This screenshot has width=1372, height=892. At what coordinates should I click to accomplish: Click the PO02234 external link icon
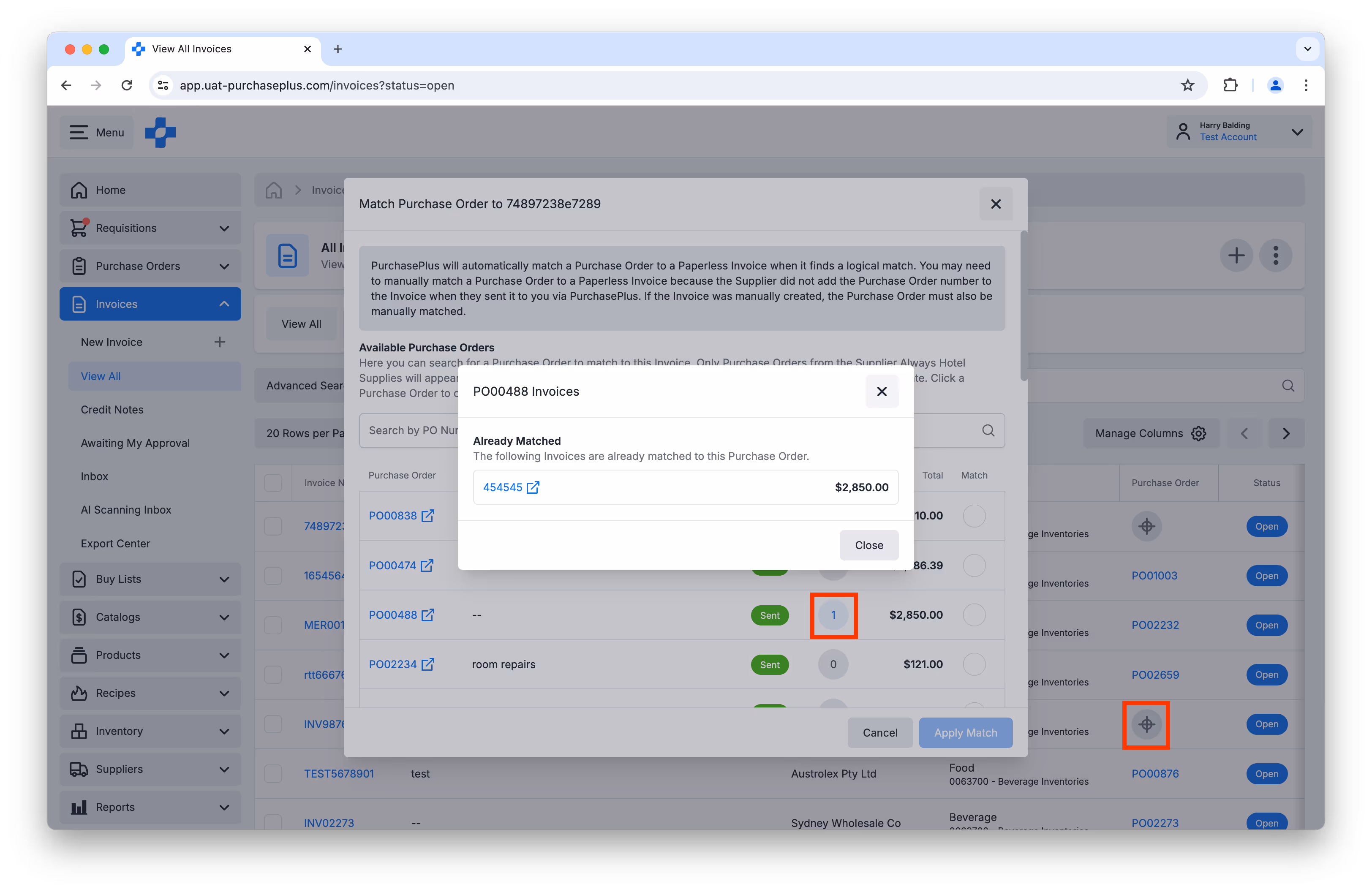(427, 664)
